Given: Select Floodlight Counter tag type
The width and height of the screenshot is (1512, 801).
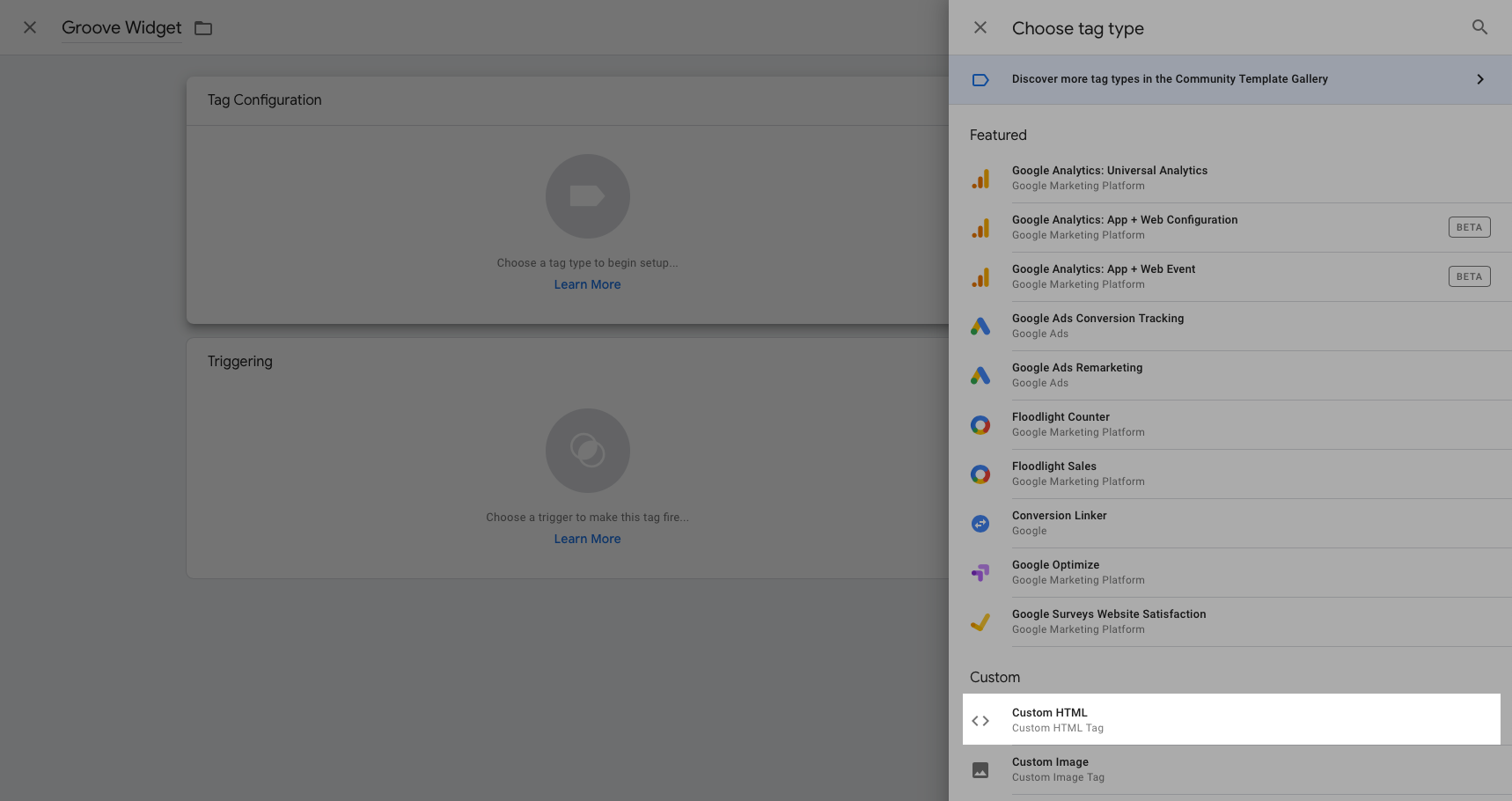Looking at the screenshot, I should (1230, 425).
